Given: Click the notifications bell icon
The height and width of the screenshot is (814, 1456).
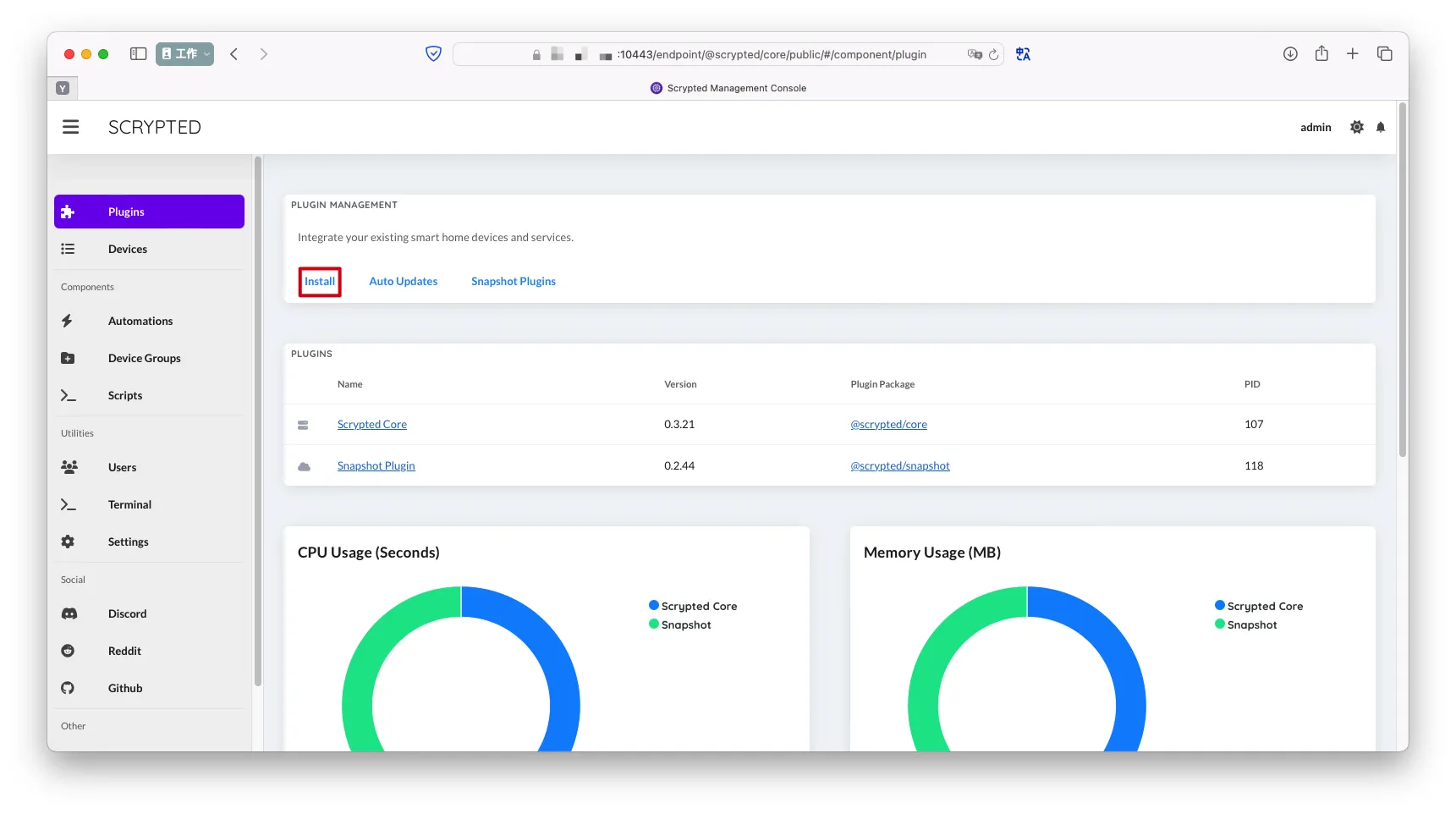Looking at the screenshot, I should click(1380, 127).
